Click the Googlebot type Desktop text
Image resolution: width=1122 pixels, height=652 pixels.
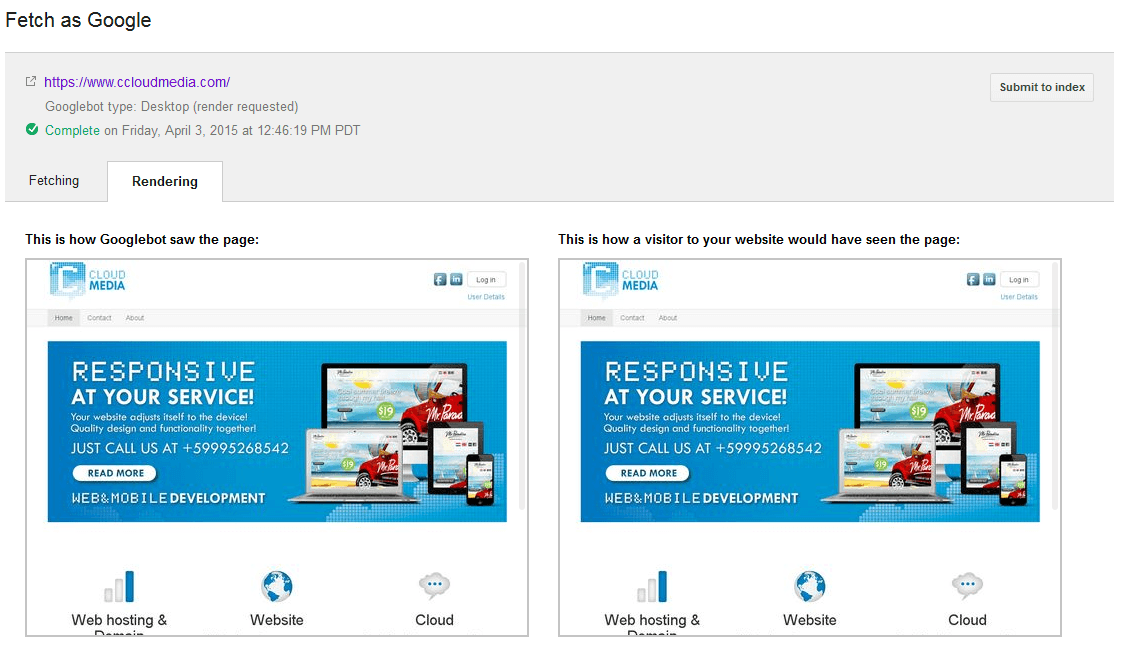coord(172,107)
